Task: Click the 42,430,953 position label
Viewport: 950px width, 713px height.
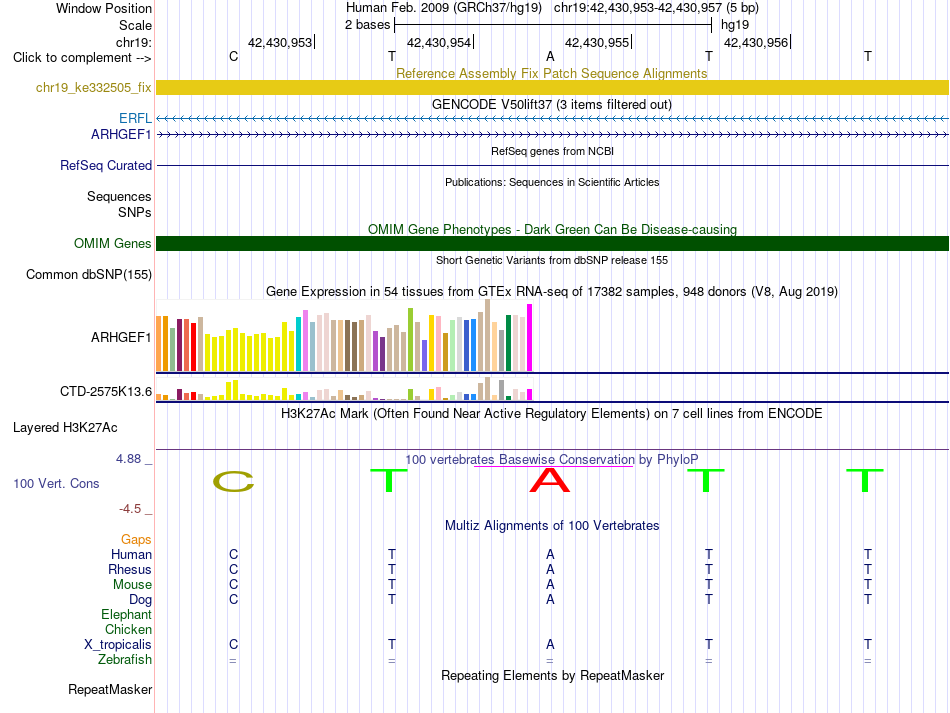Action: pos(280,42)
